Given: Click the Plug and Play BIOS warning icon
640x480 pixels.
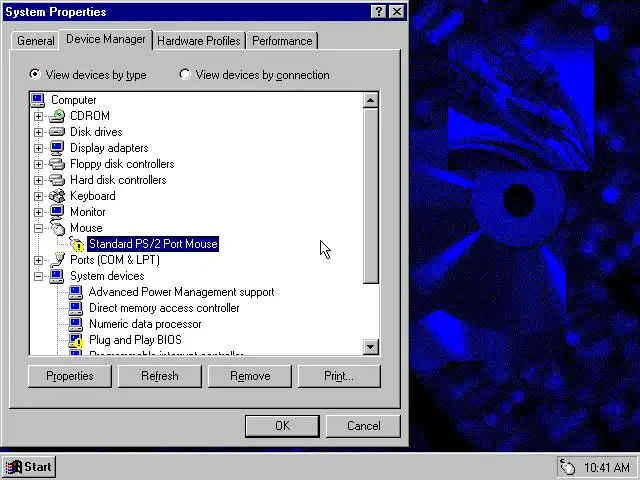Looking at the screenshot, I should [76, 340].
